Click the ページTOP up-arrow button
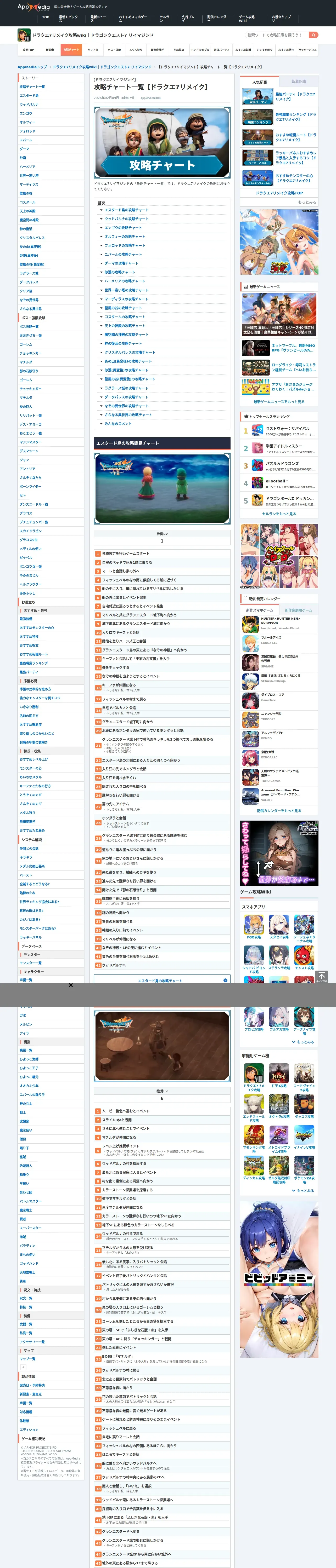The image size is (336, 1568). tap(321, 977)
